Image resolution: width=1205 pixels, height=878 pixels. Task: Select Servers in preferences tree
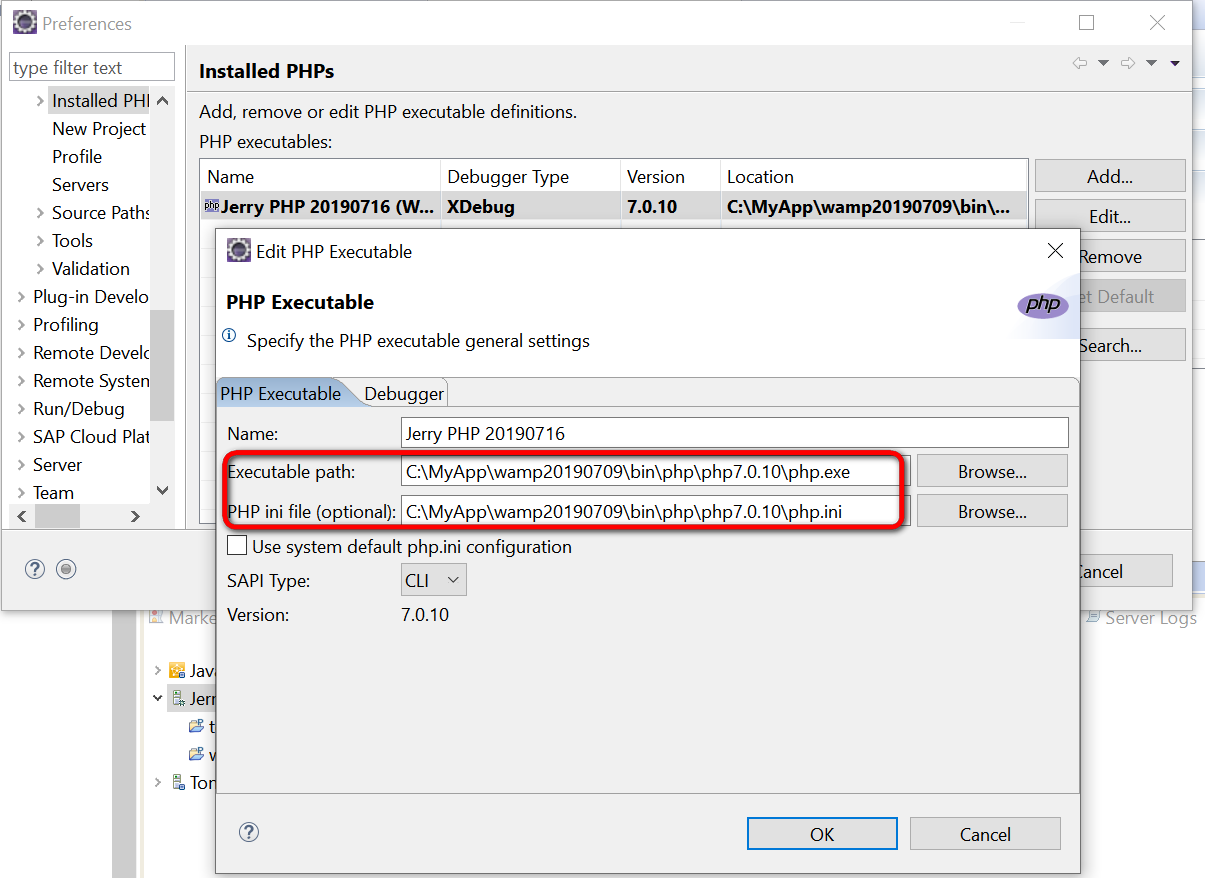(80, 185)
